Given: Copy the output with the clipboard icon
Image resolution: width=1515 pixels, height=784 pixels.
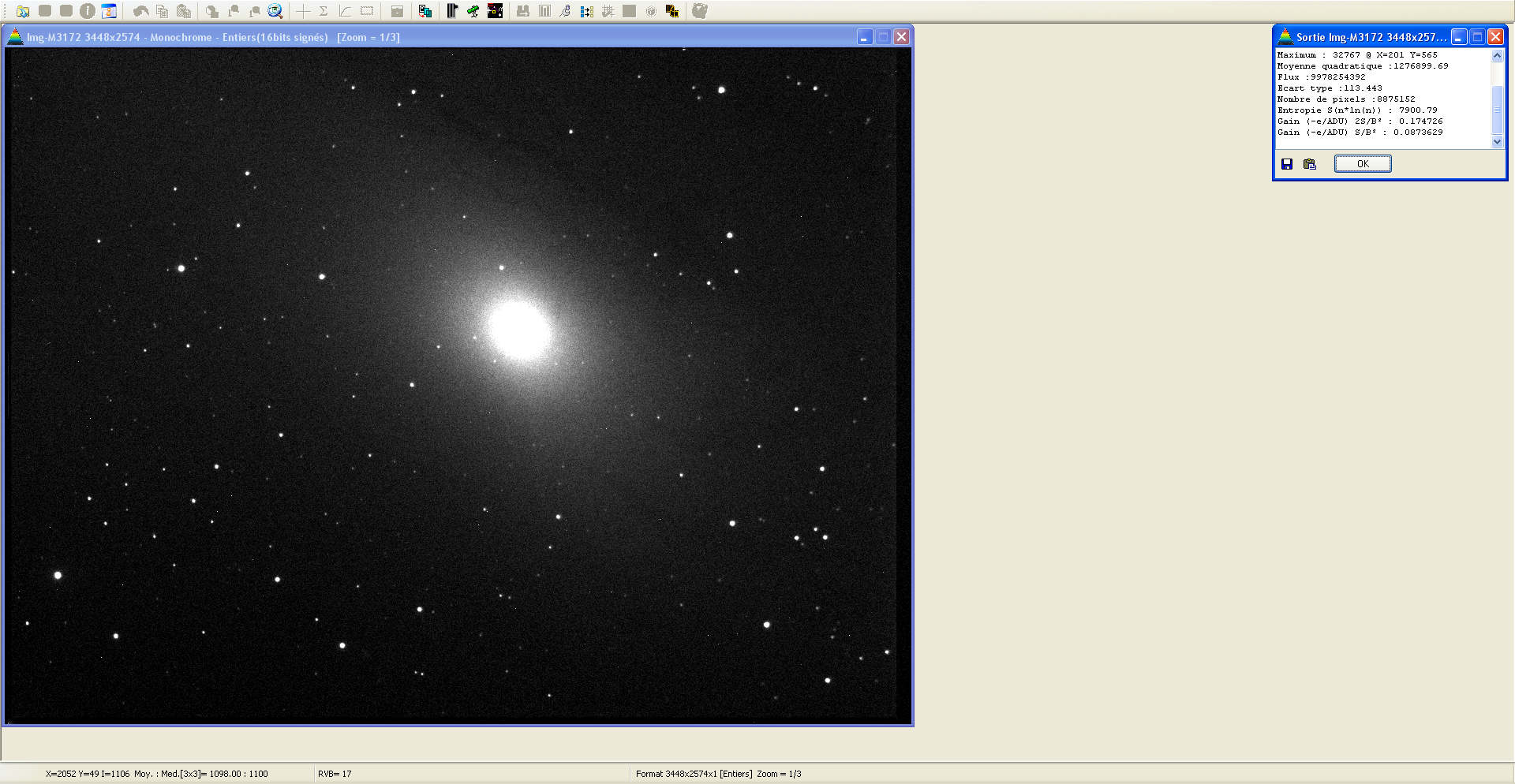Looking at the screenshot, I should coord(1310,164).
